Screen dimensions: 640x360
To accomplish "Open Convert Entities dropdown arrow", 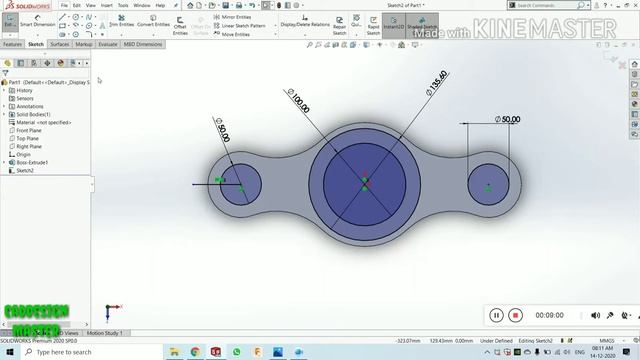I will point(153,35).
